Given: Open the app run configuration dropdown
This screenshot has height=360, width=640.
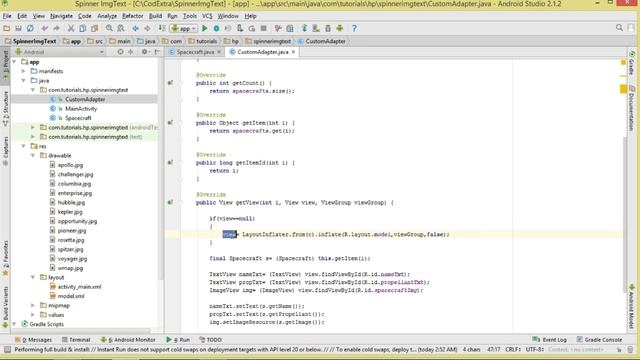Looking at the screenshot, I should 184,28.
